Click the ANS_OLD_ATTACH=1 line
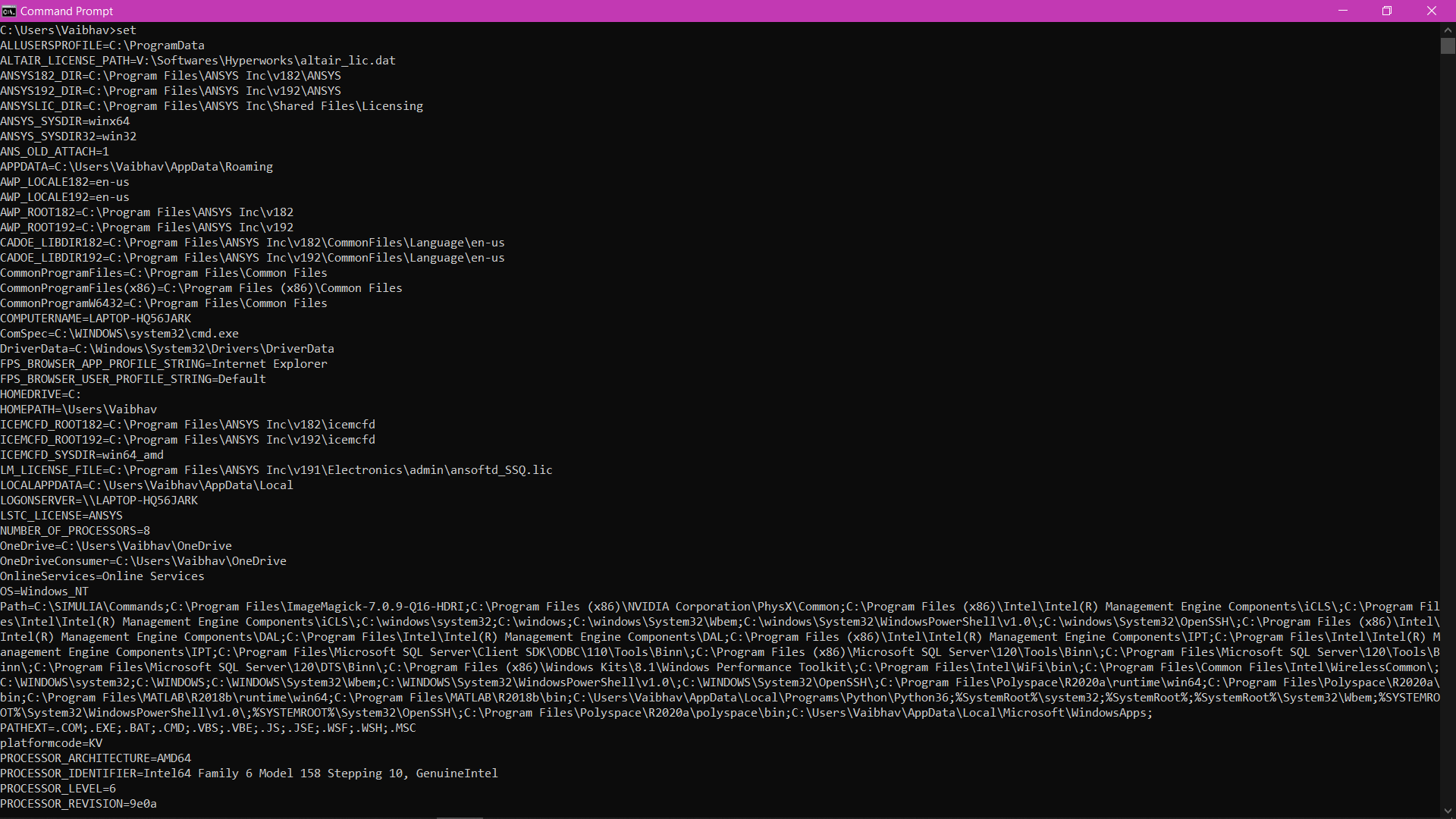The height and width of the screenshot is (819, 1456). click(55, 152)
